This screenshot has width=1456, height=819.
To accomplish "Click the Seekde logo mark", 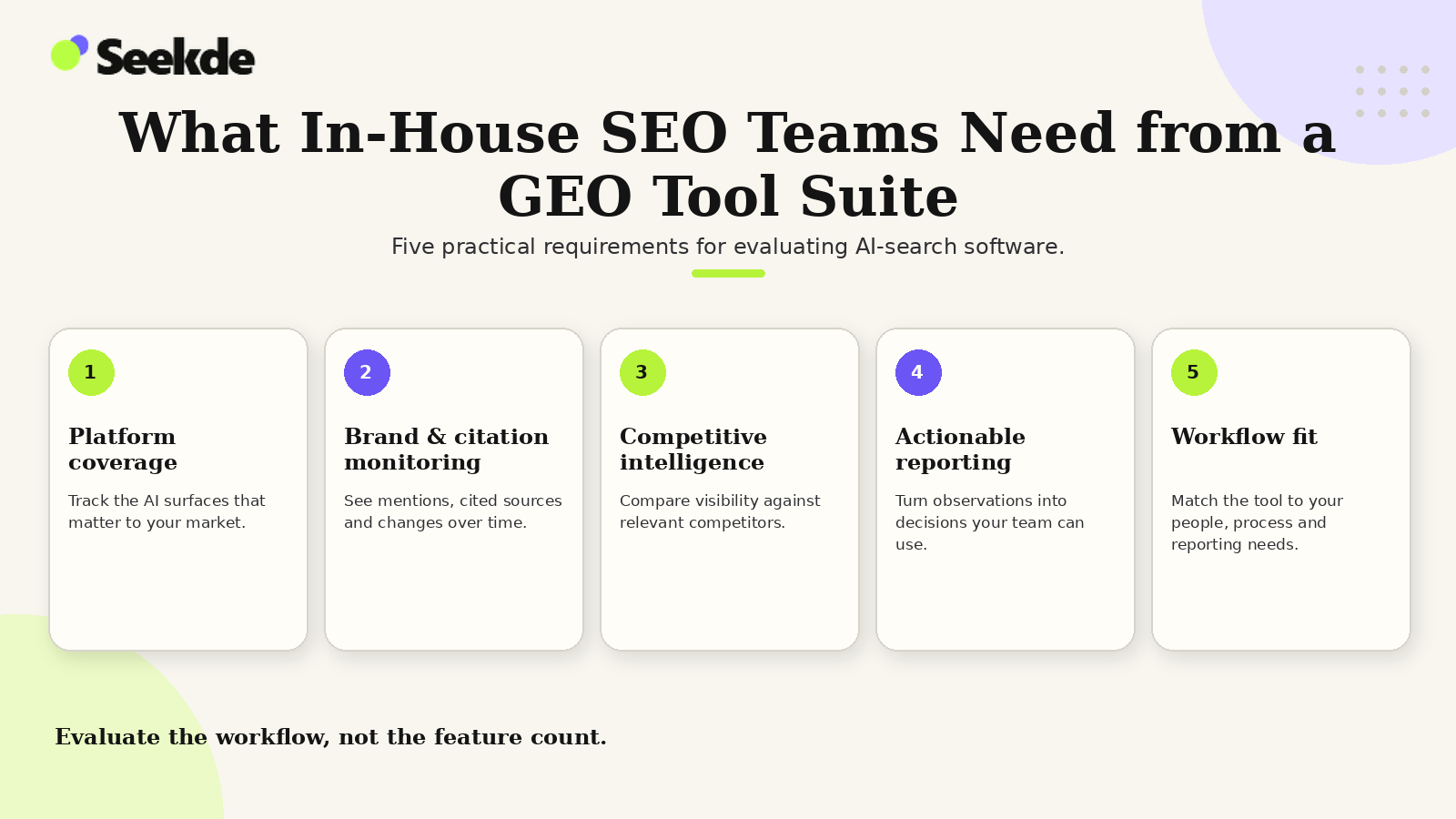I will 69,53.
